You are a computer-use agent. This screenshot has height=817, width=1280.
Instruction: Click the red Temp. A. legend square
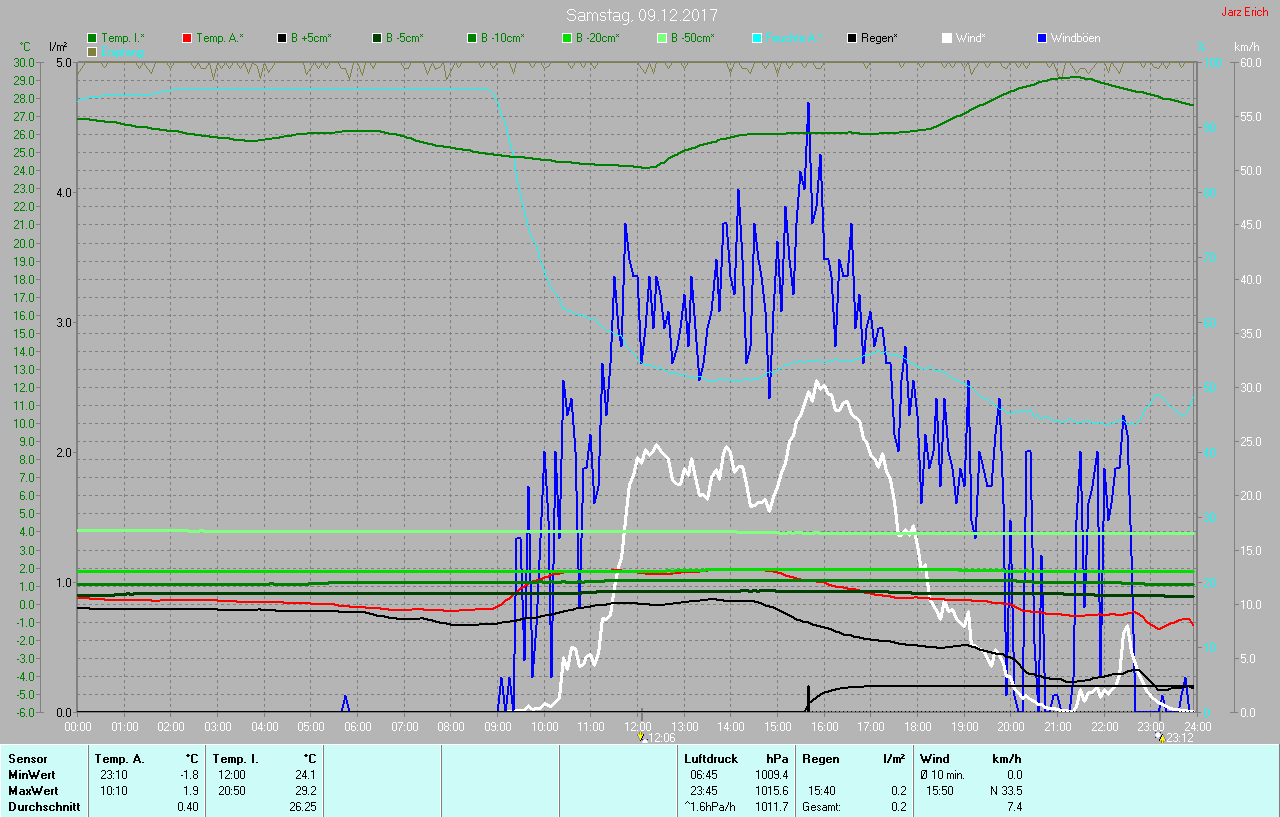pyautogui.click(x=187, y=38)
